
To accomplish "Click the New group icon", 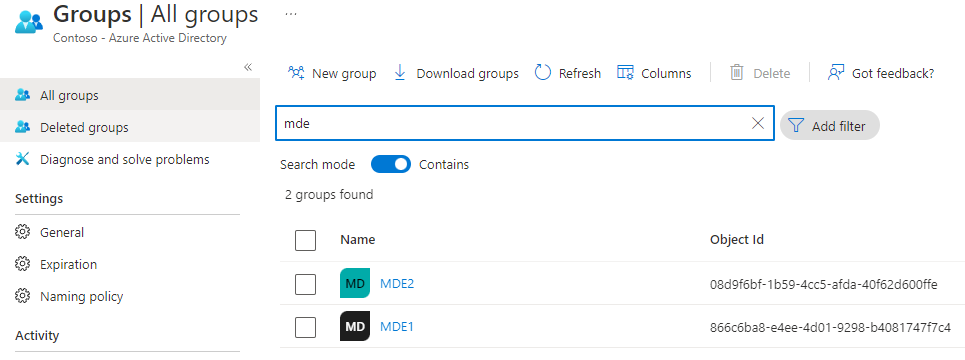I will [296, 73].
